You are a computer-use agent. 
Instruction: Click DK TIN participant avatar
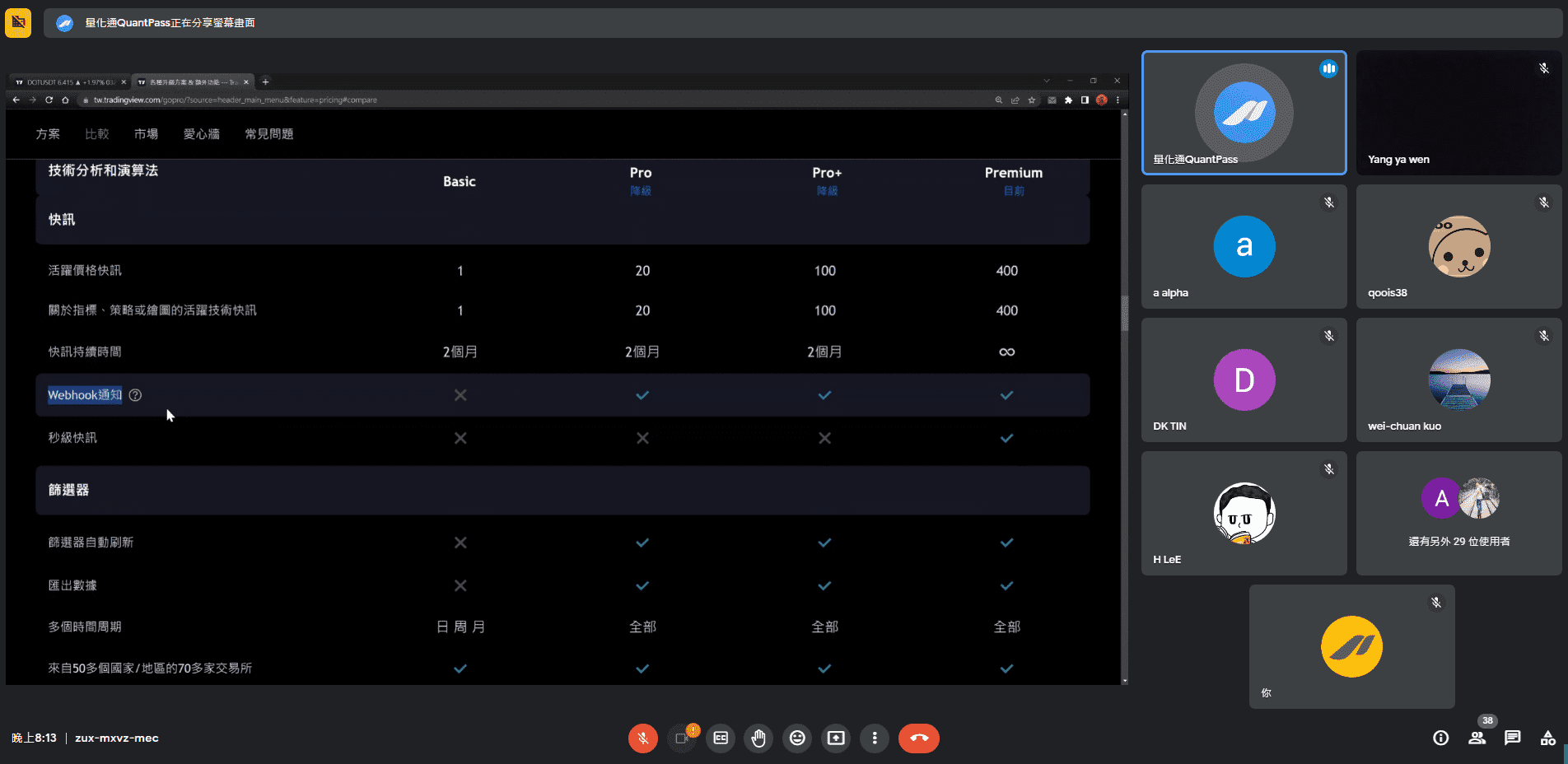tap(1244, 380)
